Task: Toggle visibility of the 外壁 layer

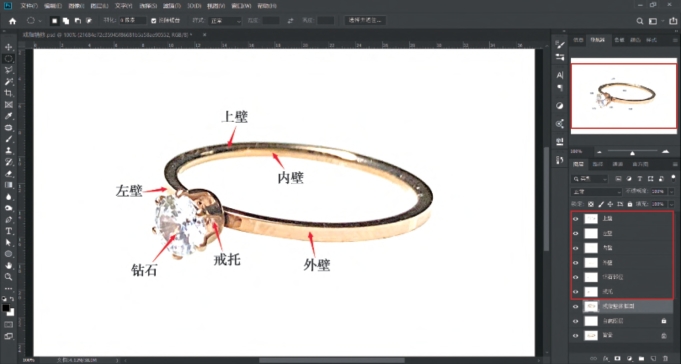Action: click(x=576, y=263)
